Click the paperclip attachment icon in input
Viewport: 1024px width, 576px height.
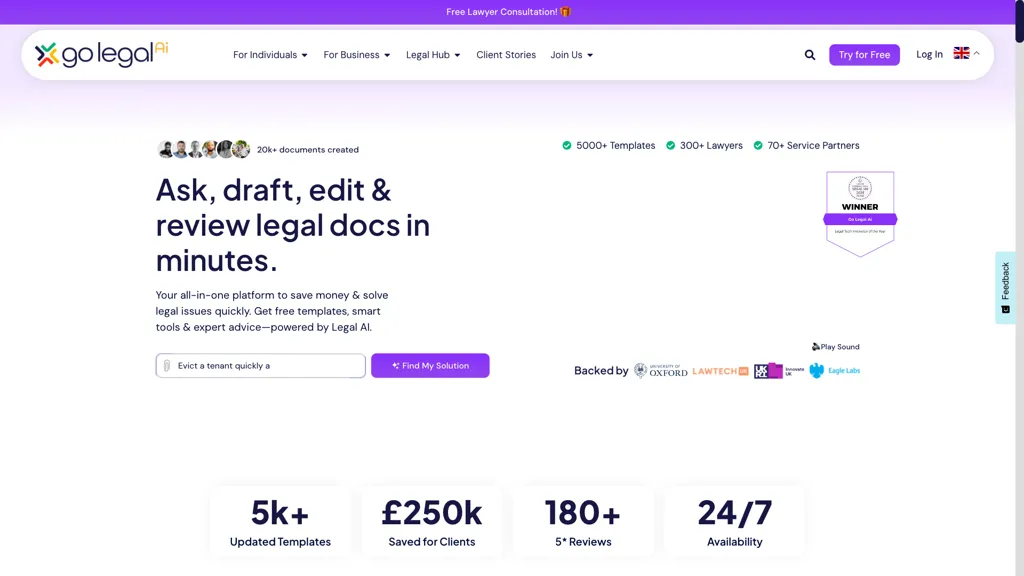[x=167, y=366]
